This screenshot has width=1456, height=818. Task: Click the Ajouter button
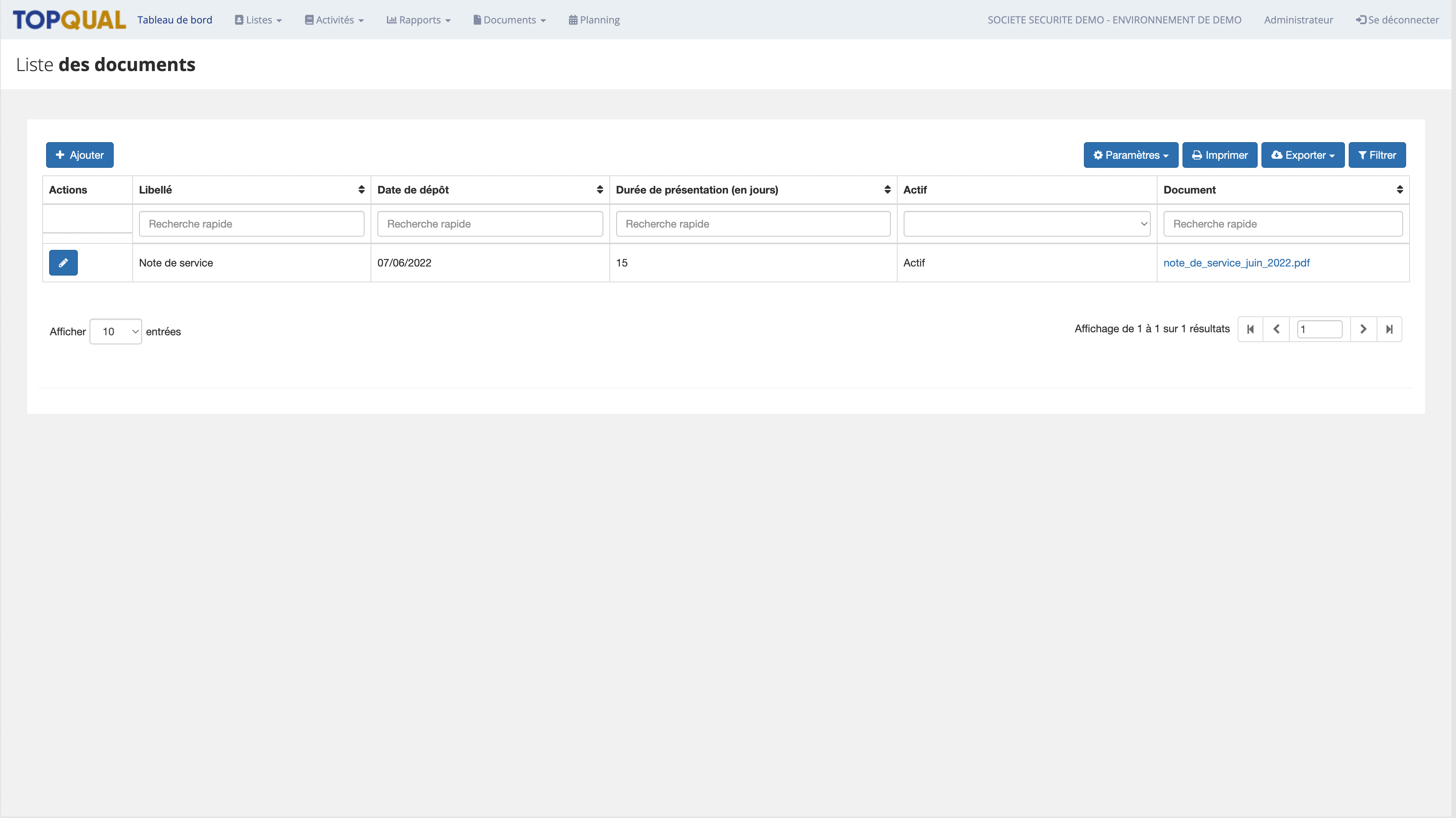[x=80, y=155]
